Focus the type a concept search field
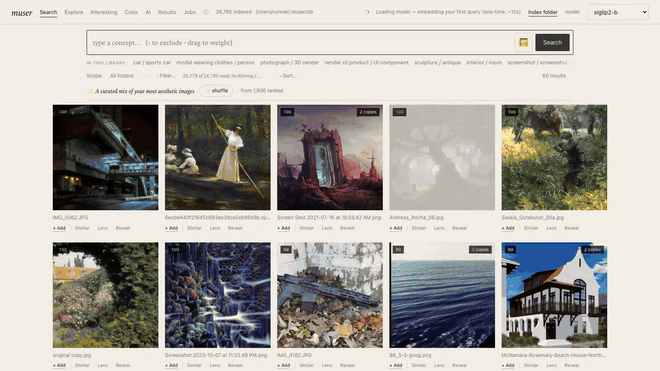Screen dimensions: 660x371 (301, 43)
